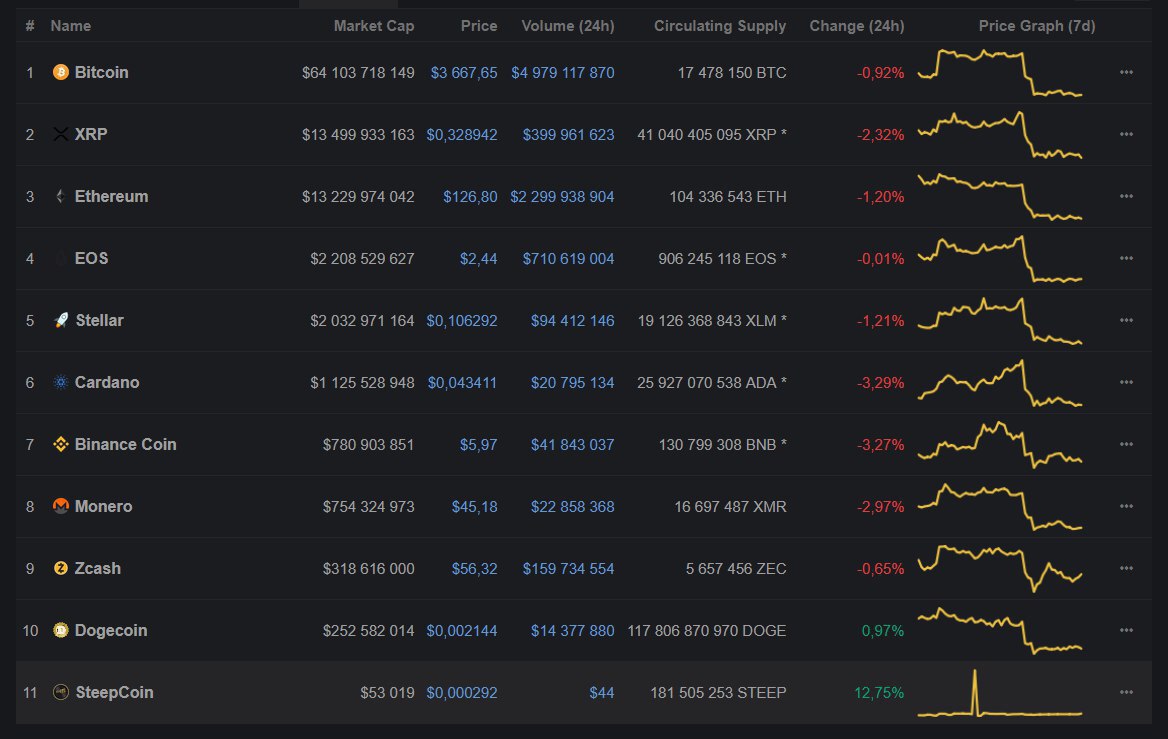Open the more options menu for Cardano
1168x739 pixels.
pos(1126,382)
